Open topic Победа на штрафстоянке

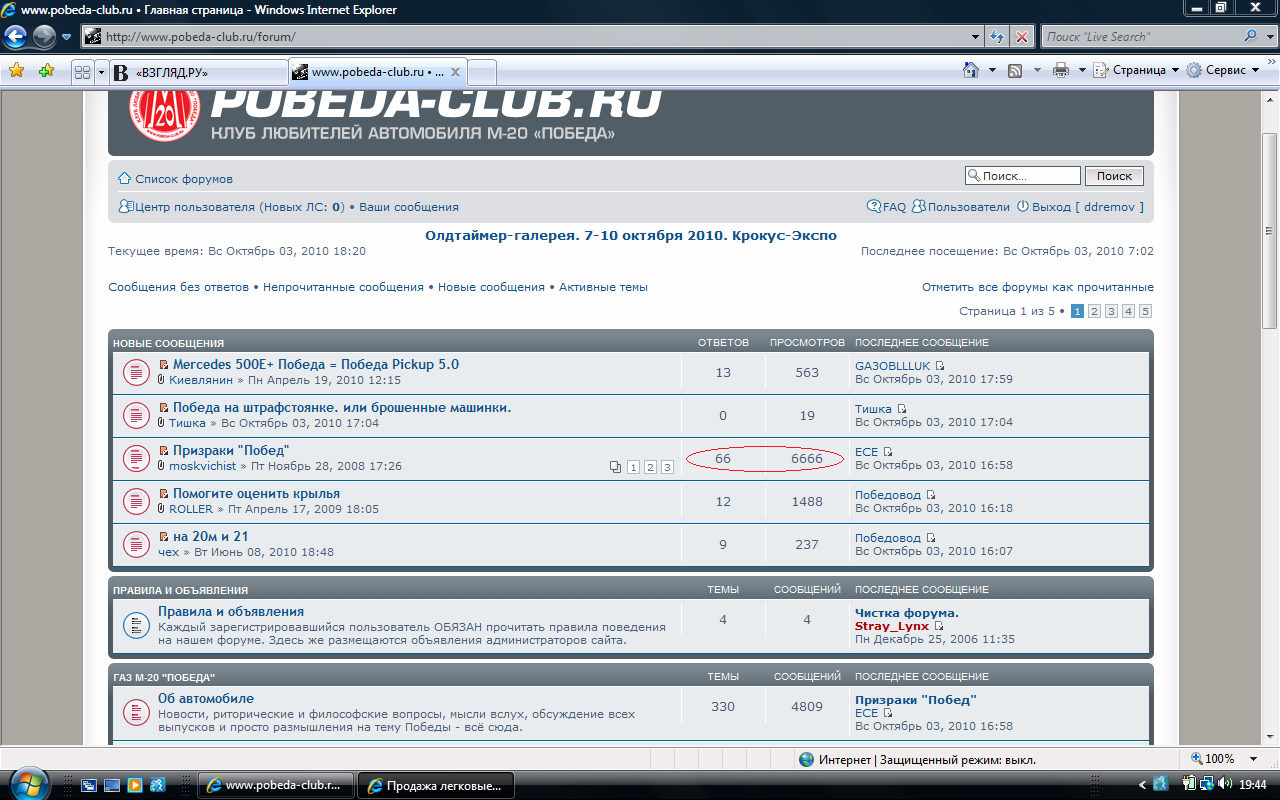click(342, 407)
